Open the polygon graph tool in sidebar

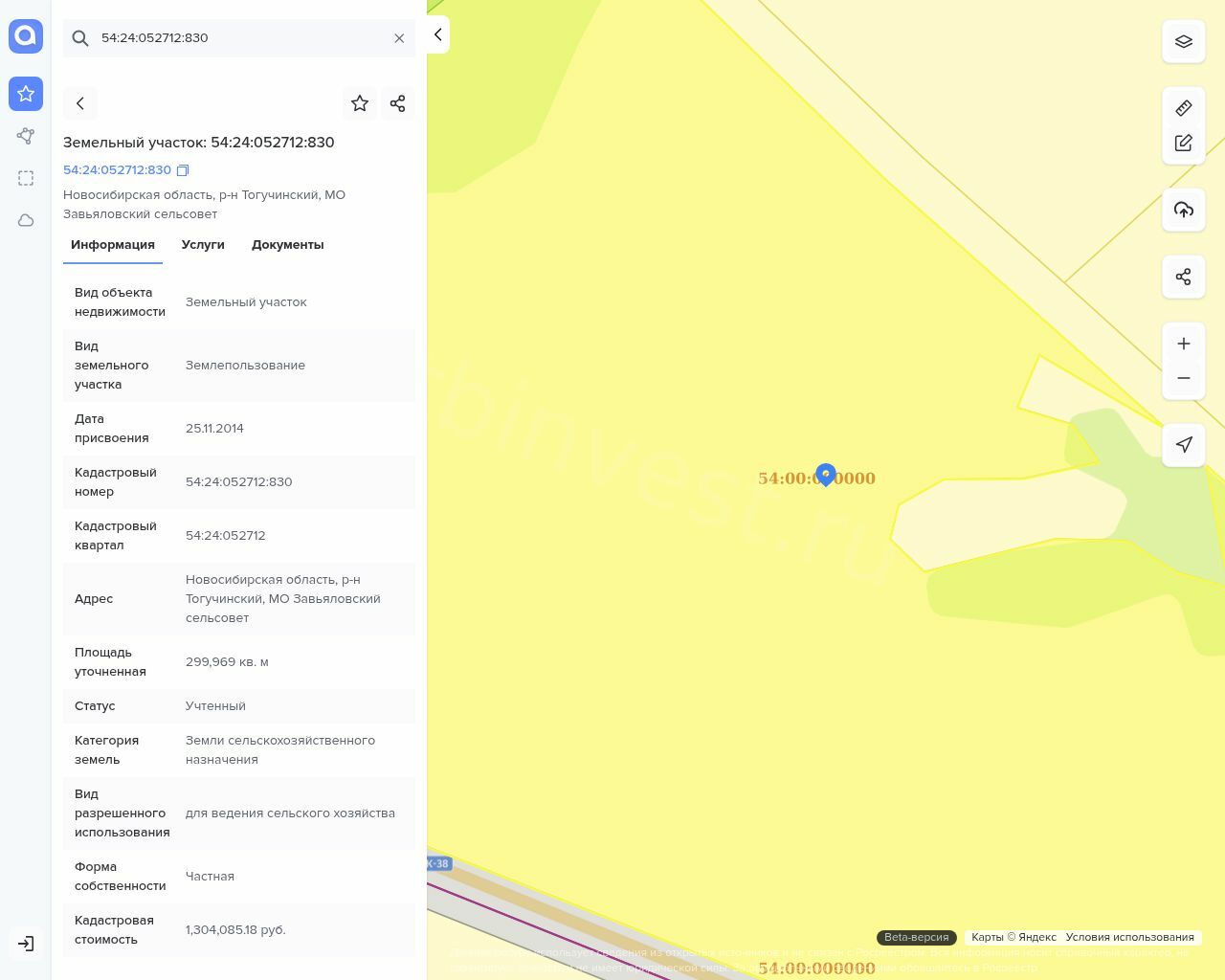(26, 136)
